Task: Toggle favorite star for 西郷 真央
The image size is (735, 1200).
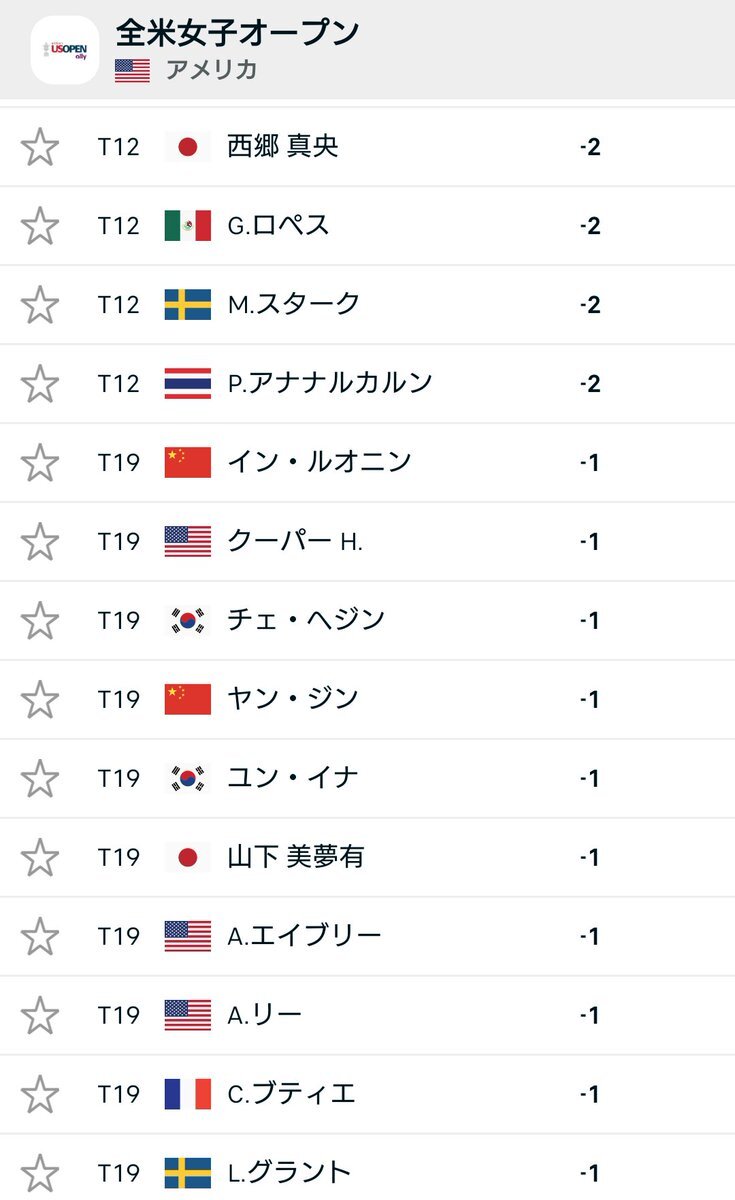Action: (x=40, y=147)
